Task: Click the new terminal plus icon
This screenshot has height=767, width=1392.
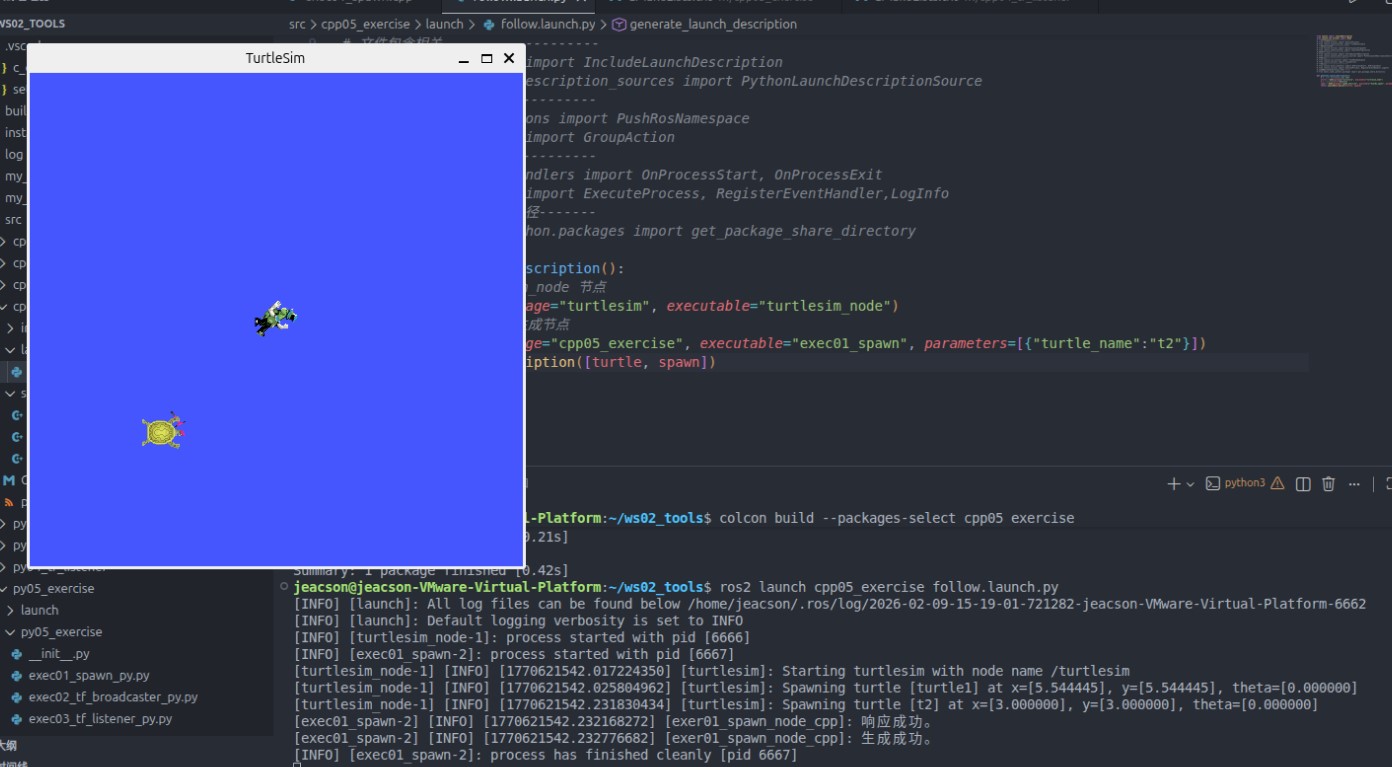Action: tap(1173, 484)
